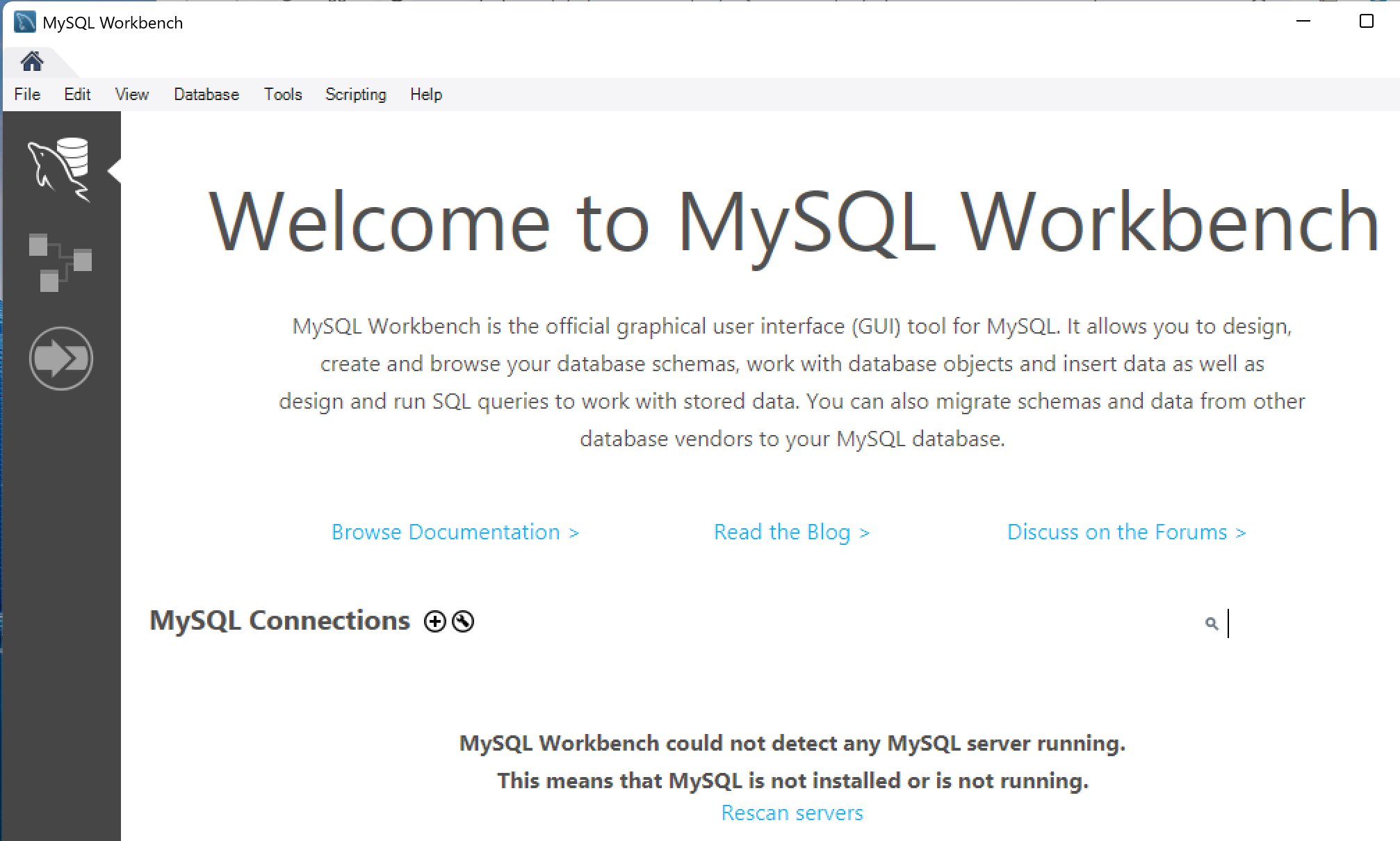Open manage connections wrench icon
Image resolution: width=1400 pixels, height=841 pixels.
click(x=463, y=621)
